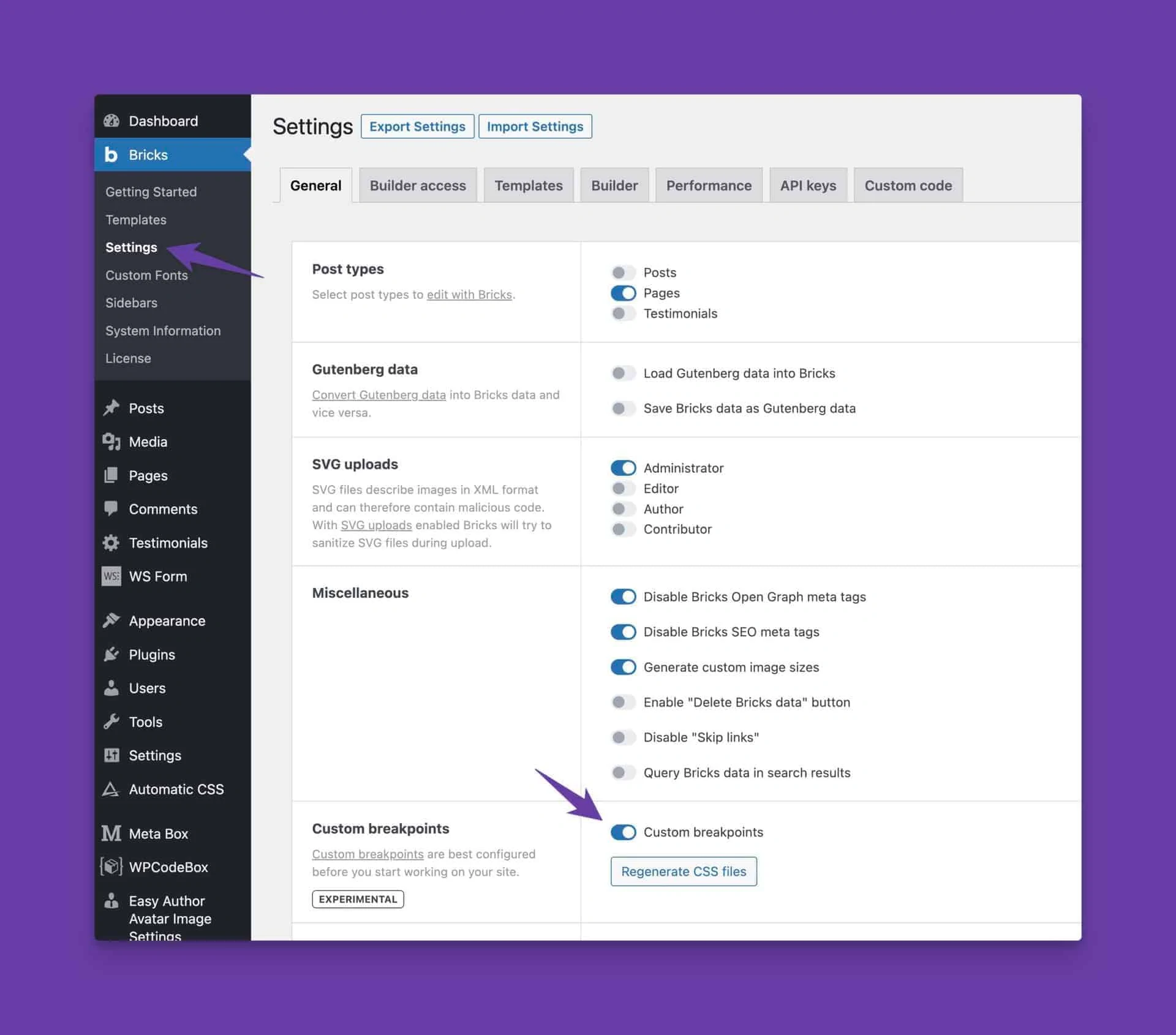Enable the Posts post type toggle
1176x1035 pixels.
(x=623, y=273)
